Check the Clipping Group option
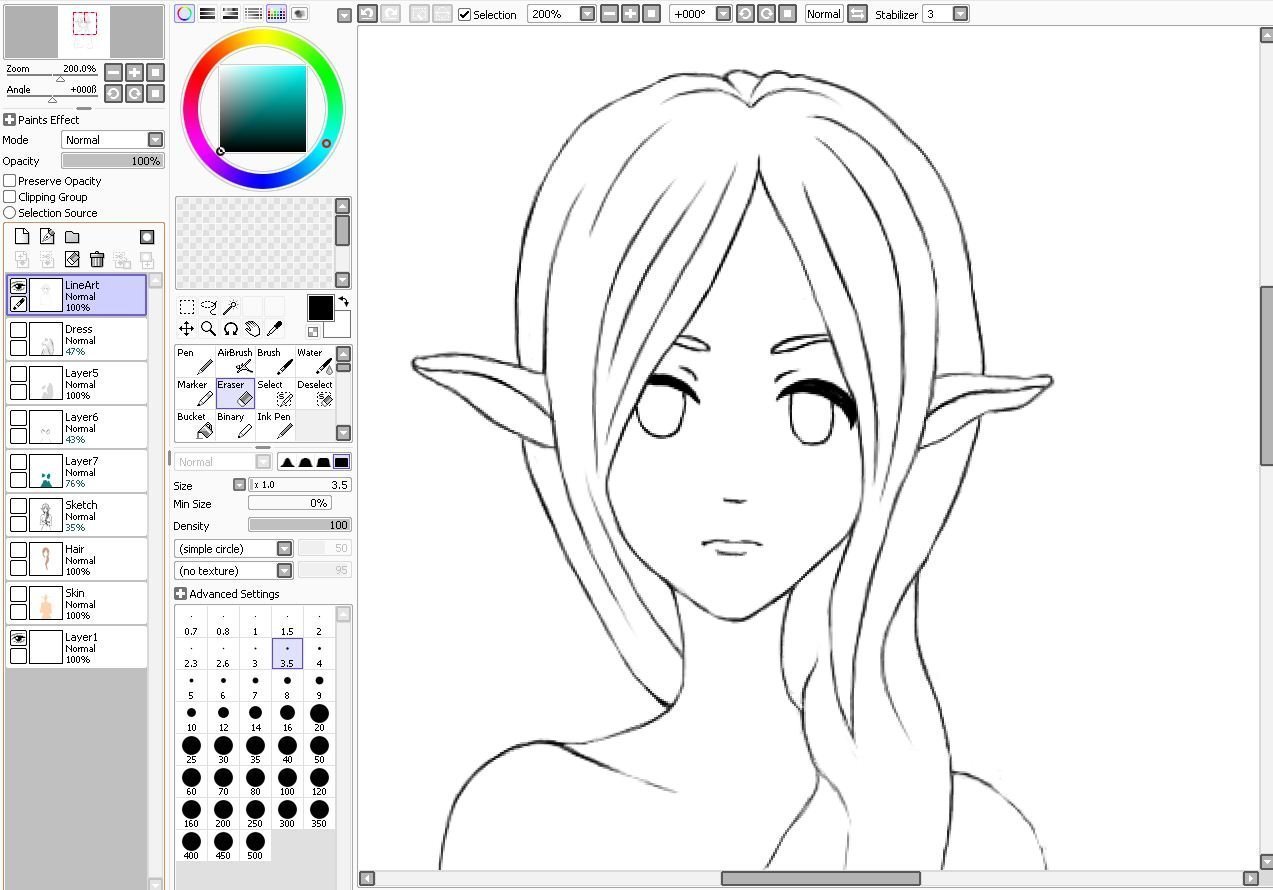Viewport: 1273px width, 890px height. (10, 197)
